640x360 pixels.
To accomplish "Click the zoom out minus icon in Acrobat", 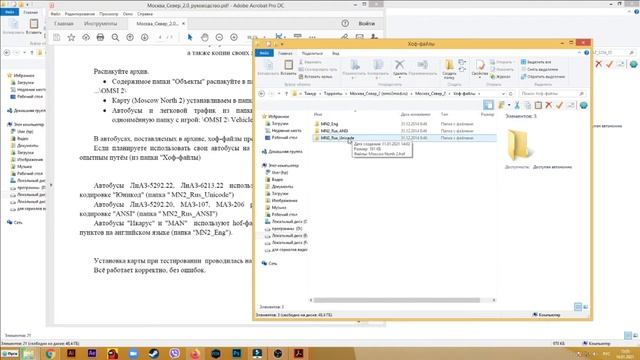I will 219,38.
